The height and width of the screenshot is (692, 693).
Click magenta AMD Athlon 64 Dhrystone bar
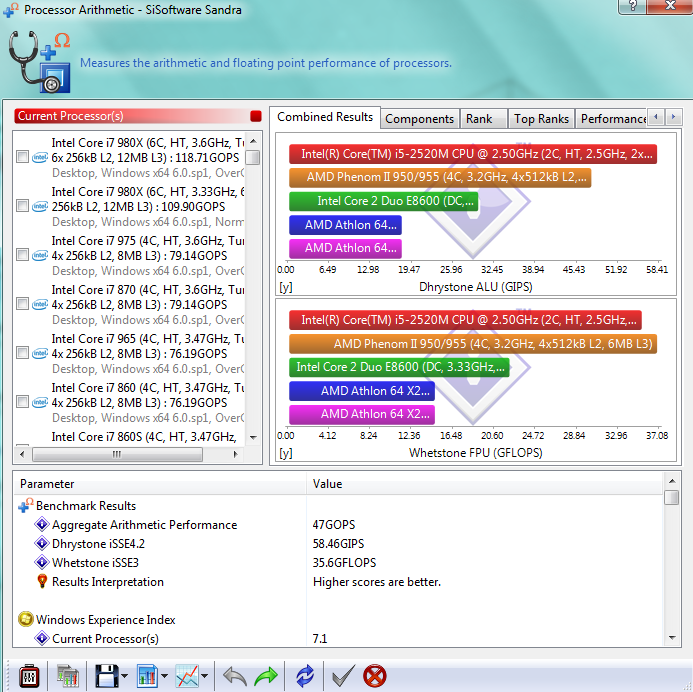point(345,248)
